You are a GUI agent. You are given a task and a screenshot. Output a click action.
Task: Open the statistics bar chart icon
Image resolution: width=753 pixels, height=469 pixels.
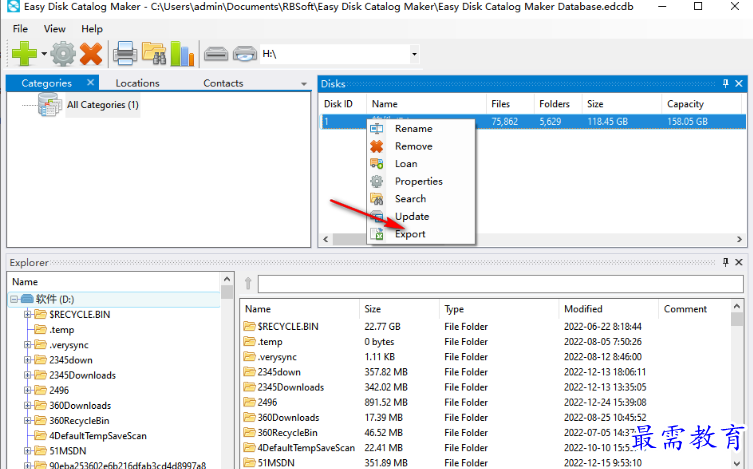(182, 53)
